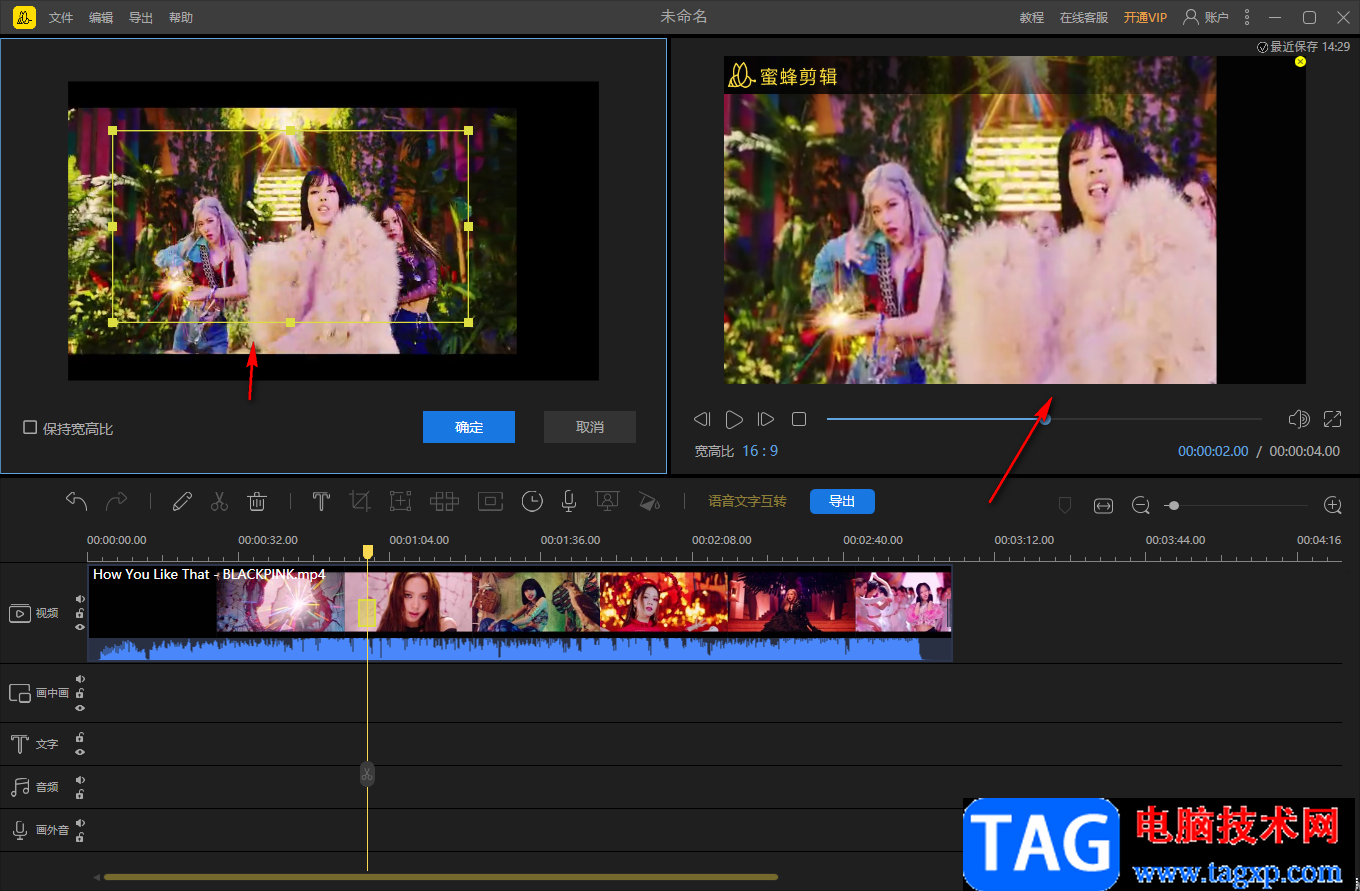Screen dimensions: 1360x891
Task: Open the 文件 menu
Action: pos(61,18)
